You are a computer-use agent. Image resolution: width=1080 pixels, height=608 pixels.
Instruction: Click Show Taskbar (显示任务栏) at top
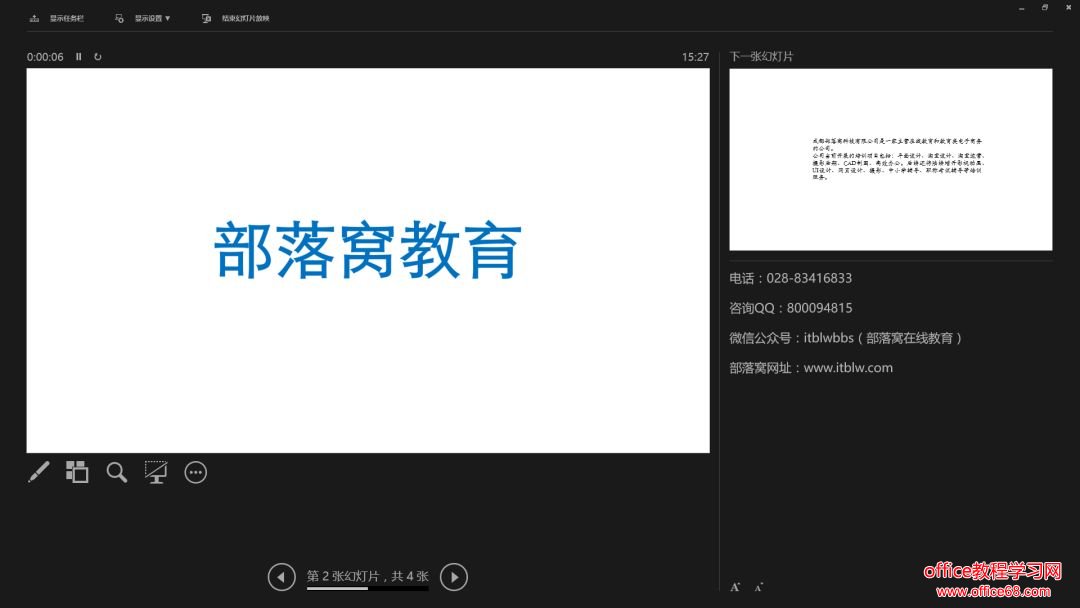[56, 19]
